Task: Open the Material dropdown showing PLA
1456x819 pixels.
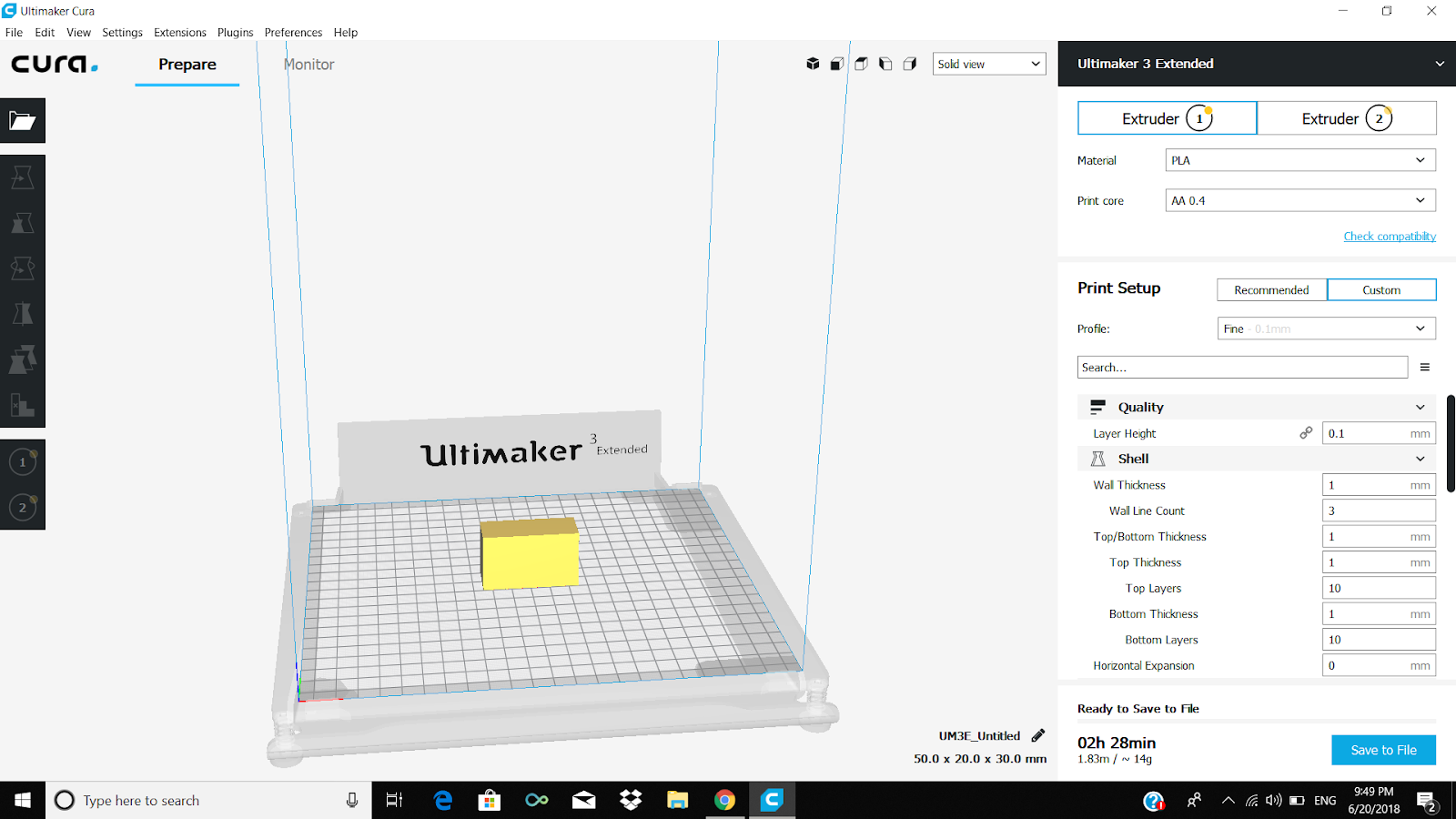Action: (x=1300, y=160)
